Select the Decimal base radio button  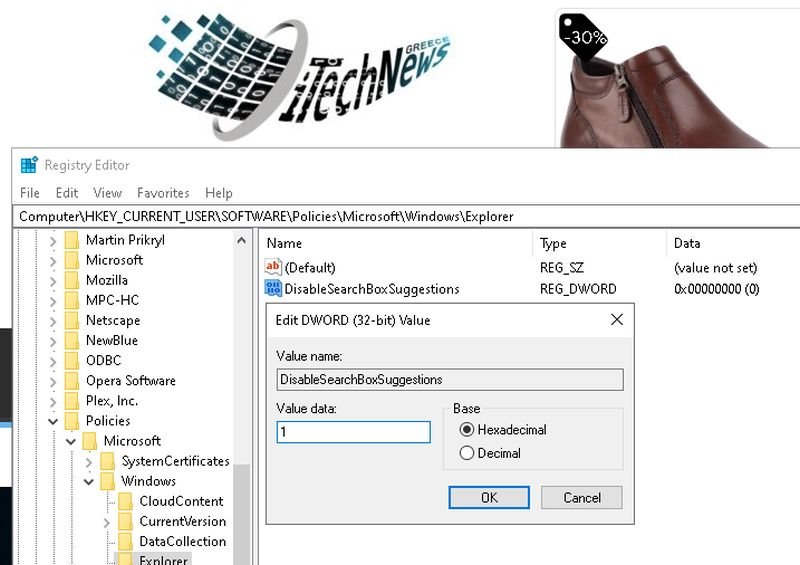pos(466,453)
